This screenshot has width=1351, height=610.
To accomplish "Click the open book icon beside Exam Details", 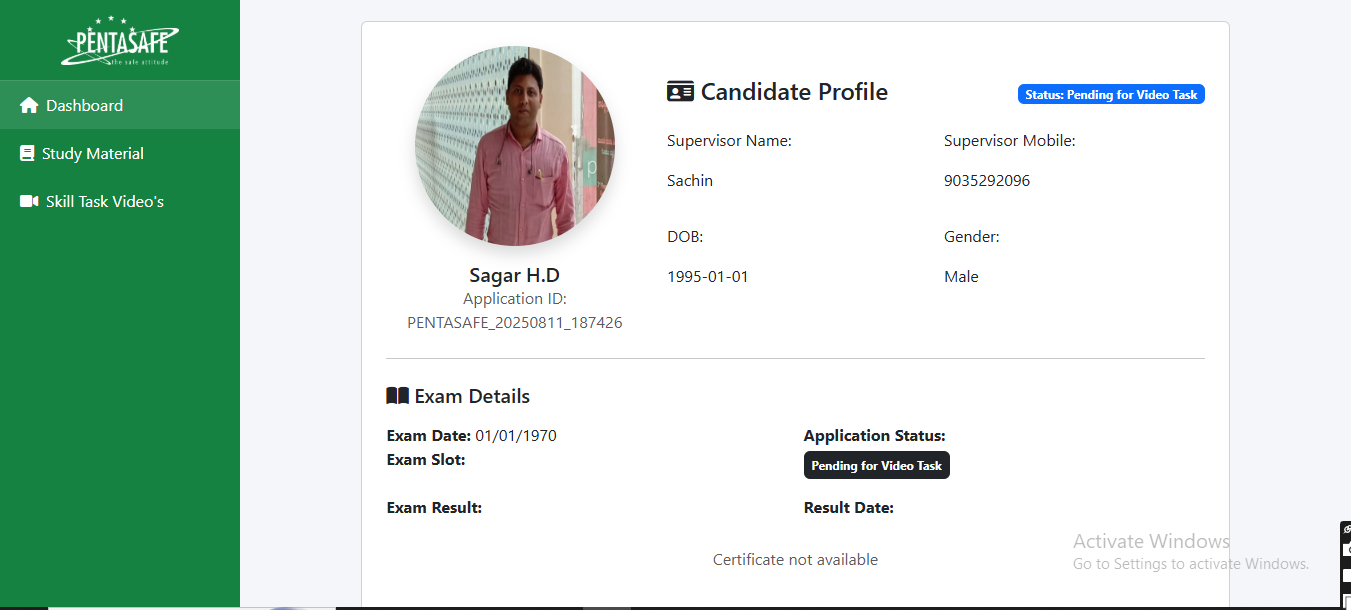I will 397,396.
